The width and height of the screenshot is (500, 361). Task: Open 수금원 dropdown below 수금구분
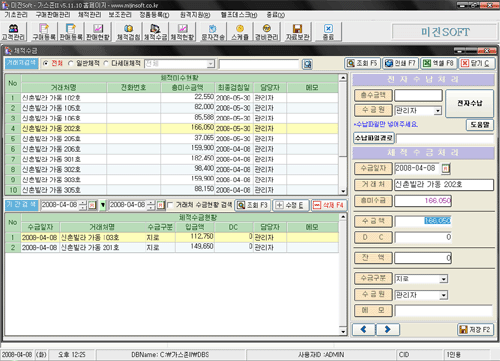point(443,295)
